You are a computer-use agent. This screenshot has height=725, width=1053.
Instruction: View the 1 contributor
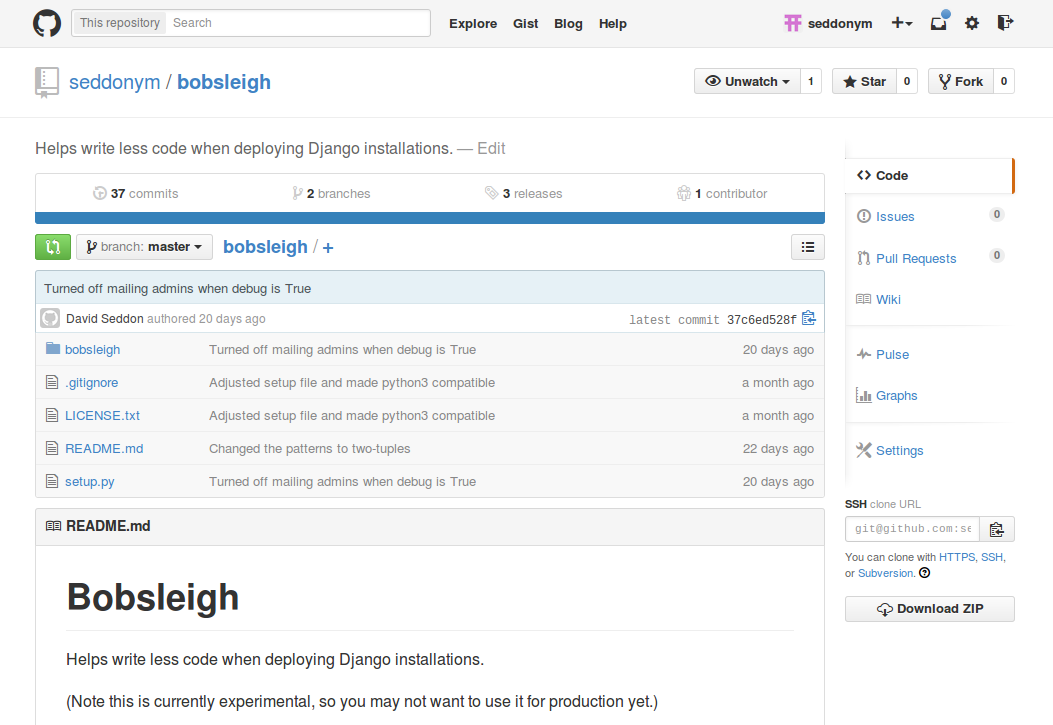[722, 193]
